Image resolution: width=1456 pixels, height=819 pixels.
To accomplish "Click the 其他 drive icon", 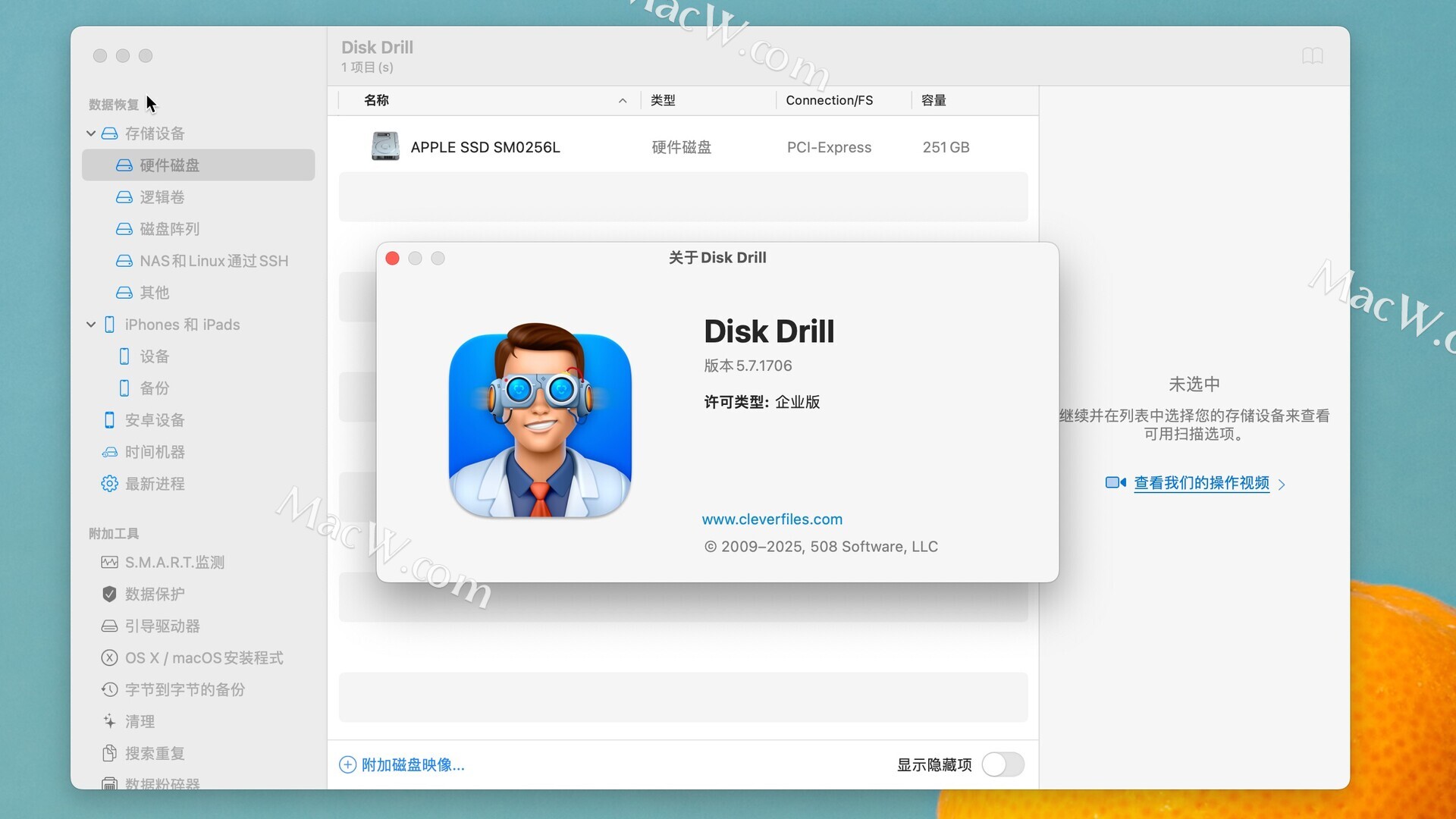I will pos(124,293).
